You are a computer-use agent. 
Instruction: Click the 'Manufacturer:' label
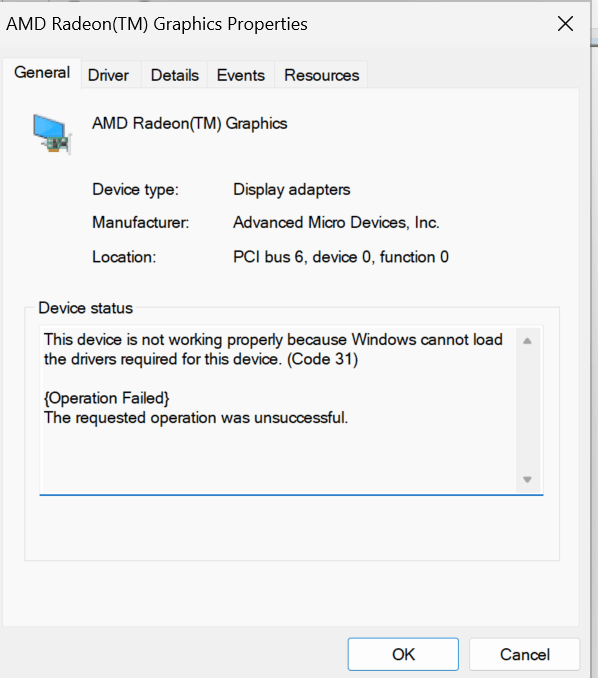coord(141,222)
